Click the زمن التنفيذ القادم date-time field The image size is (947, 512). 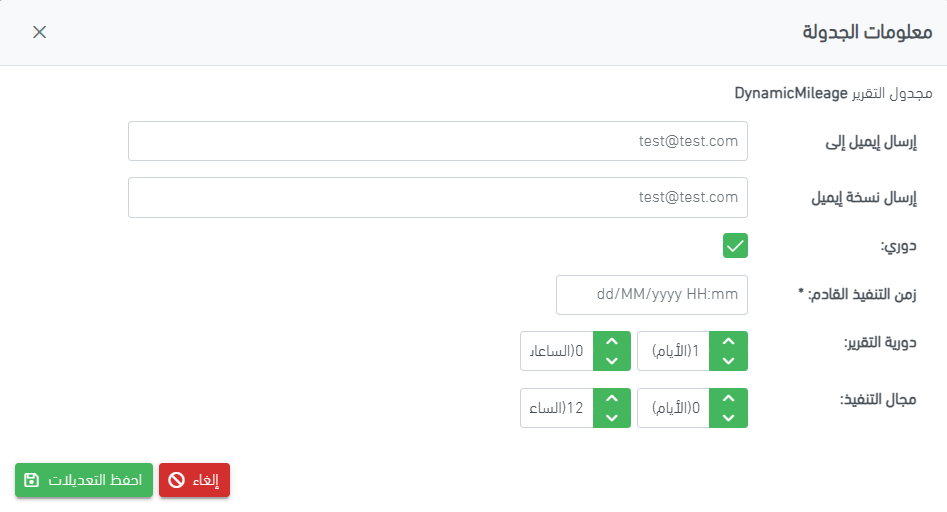click(x=651, y=294)
